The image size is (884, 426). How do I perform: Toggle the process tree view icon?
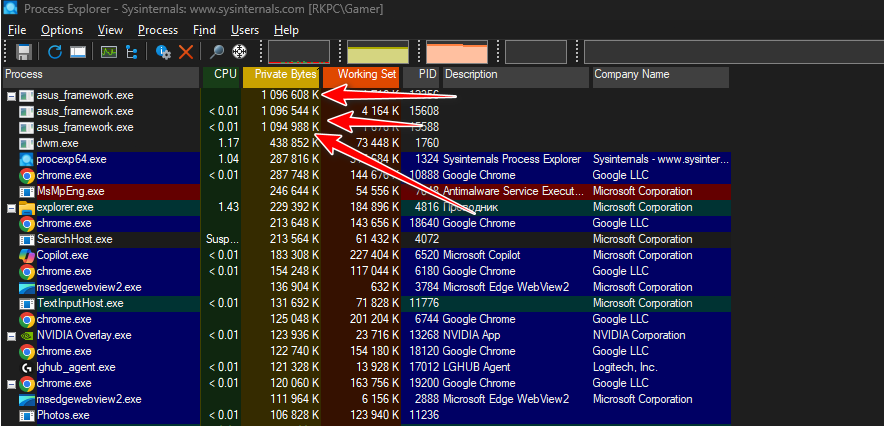pyautogui.click(x=131, y=52)
